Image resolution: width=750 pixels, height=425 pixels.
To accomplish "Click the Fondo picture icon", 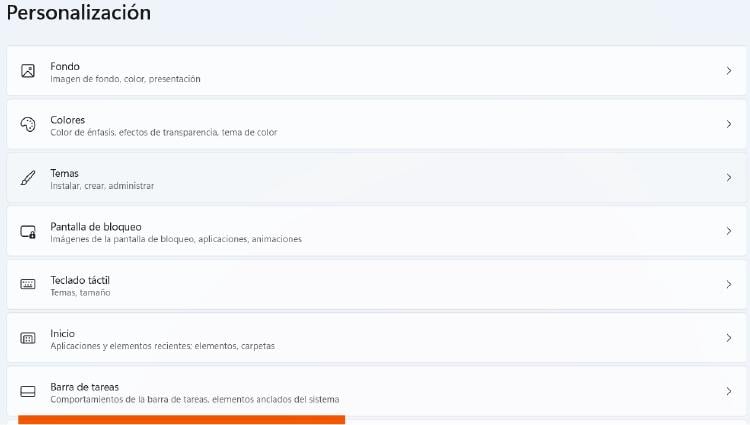I will (x=28, y=71).
